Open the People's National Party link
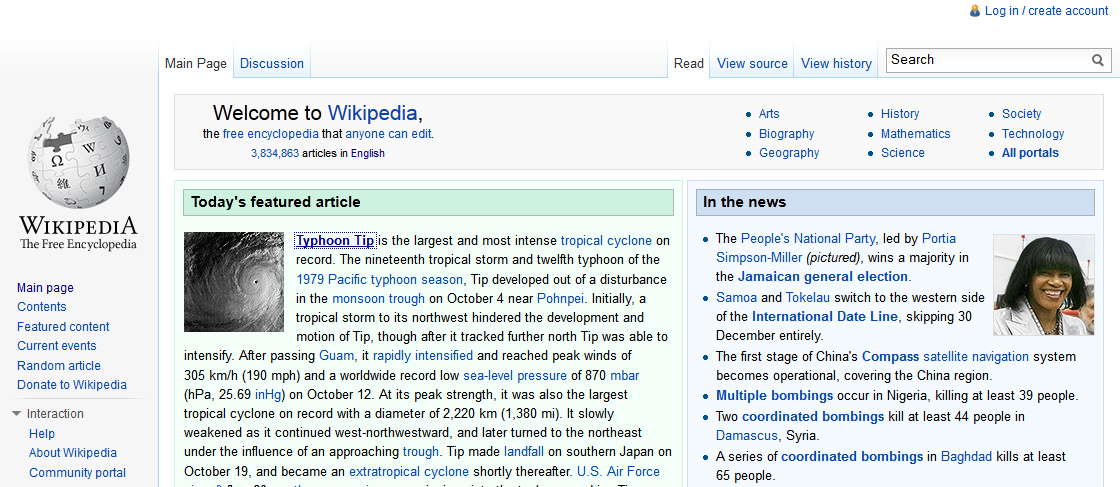This screenshot has height=487, width=1120. [808, 239]
